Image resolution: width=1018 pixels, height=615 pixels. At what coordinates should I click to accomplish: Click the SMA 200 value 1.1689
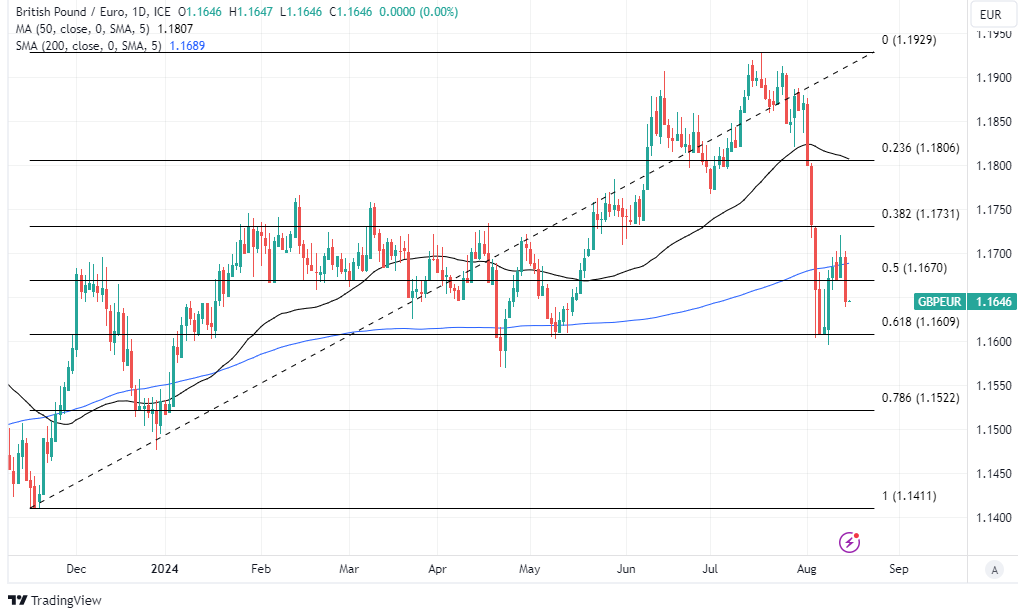click(x=188, y=46)
